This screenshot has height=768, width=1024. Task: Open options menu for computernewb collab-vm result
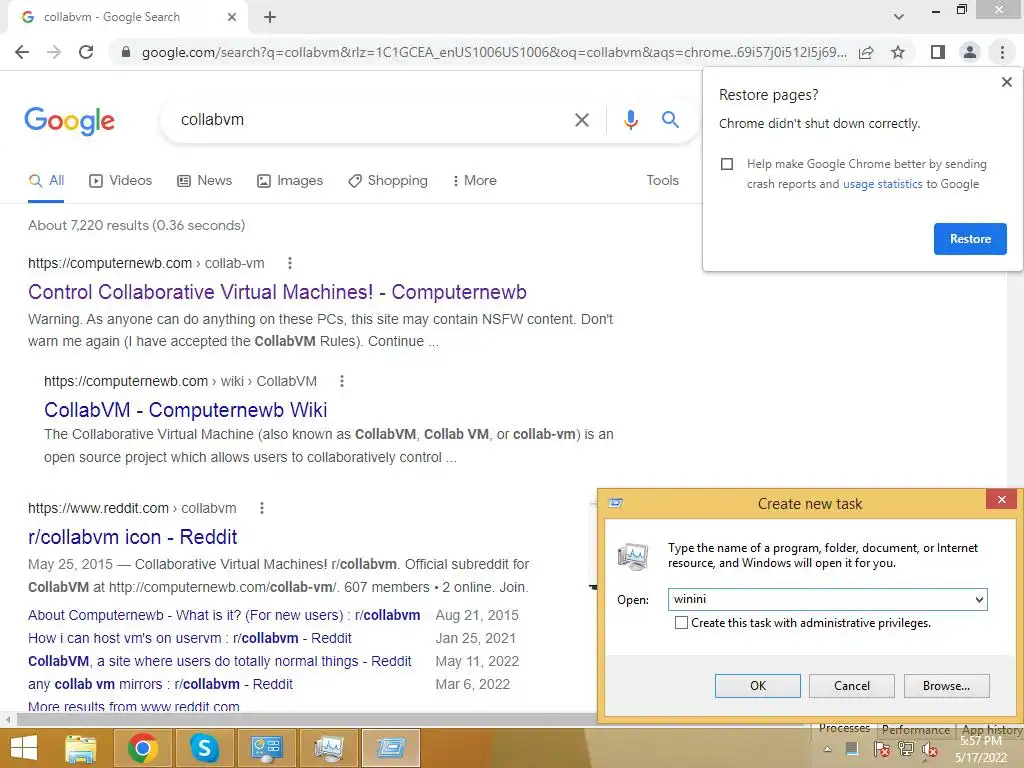pos(290,263)
